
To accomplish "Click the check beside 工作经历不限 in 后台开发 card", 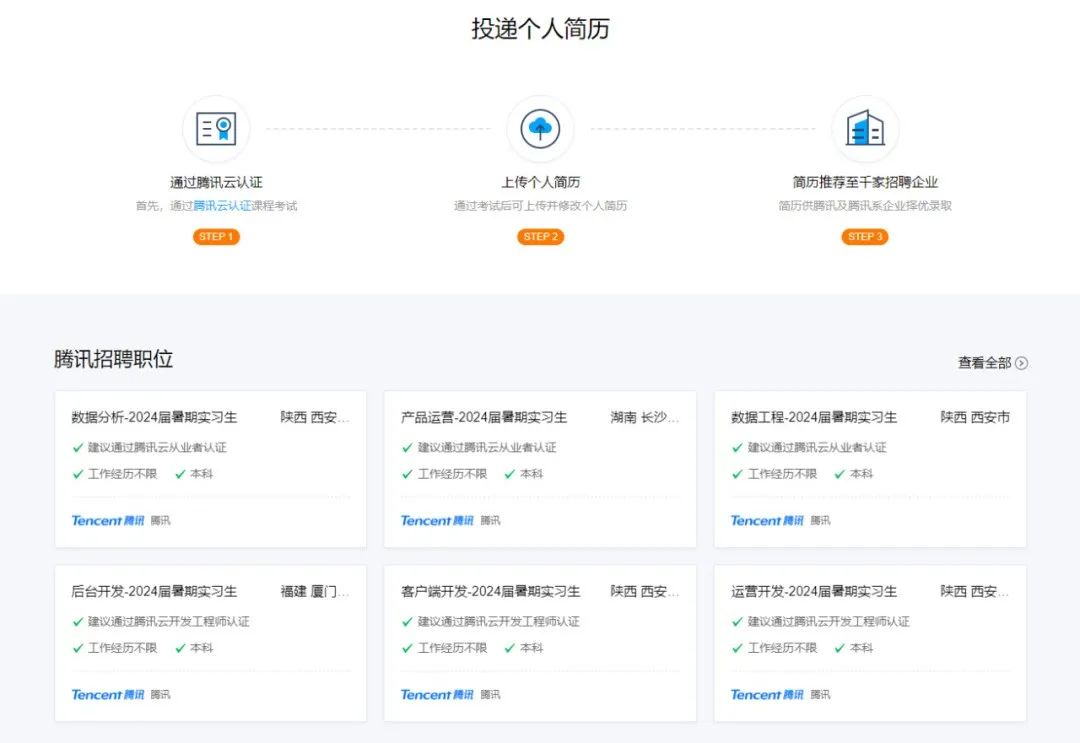I will point(78,649).
